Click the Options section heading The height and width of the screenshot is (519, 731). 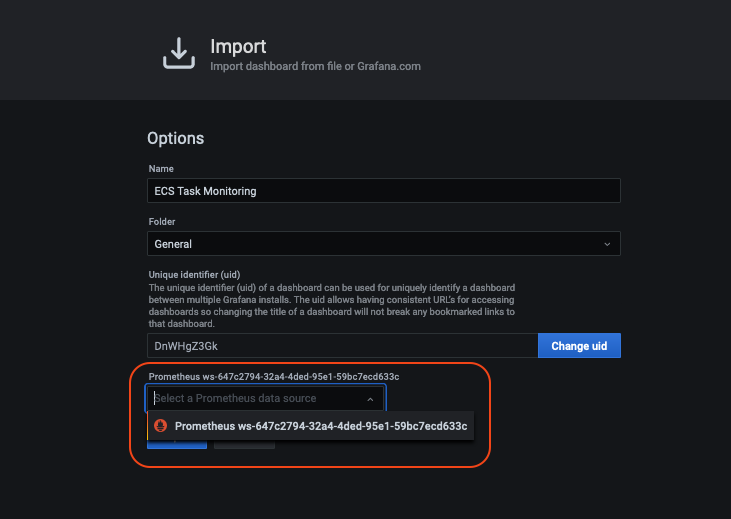tap(176, 138)
